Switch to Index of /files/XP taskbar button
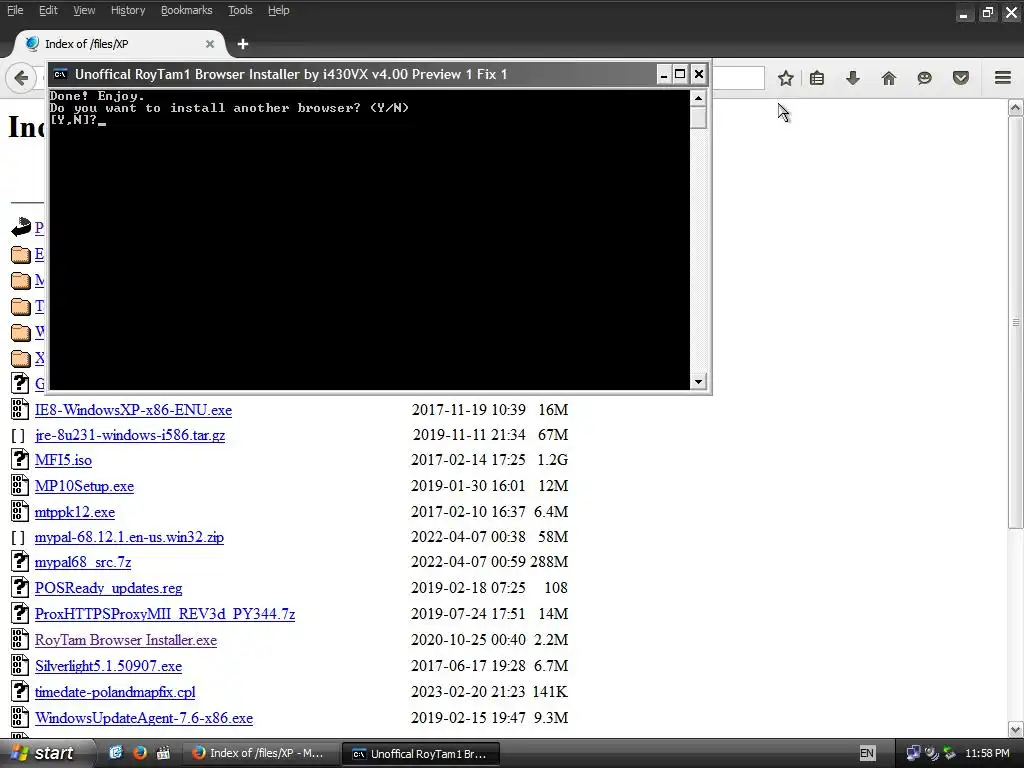The height and width of the screenshot is (768, 1024). tap(260, 753)
